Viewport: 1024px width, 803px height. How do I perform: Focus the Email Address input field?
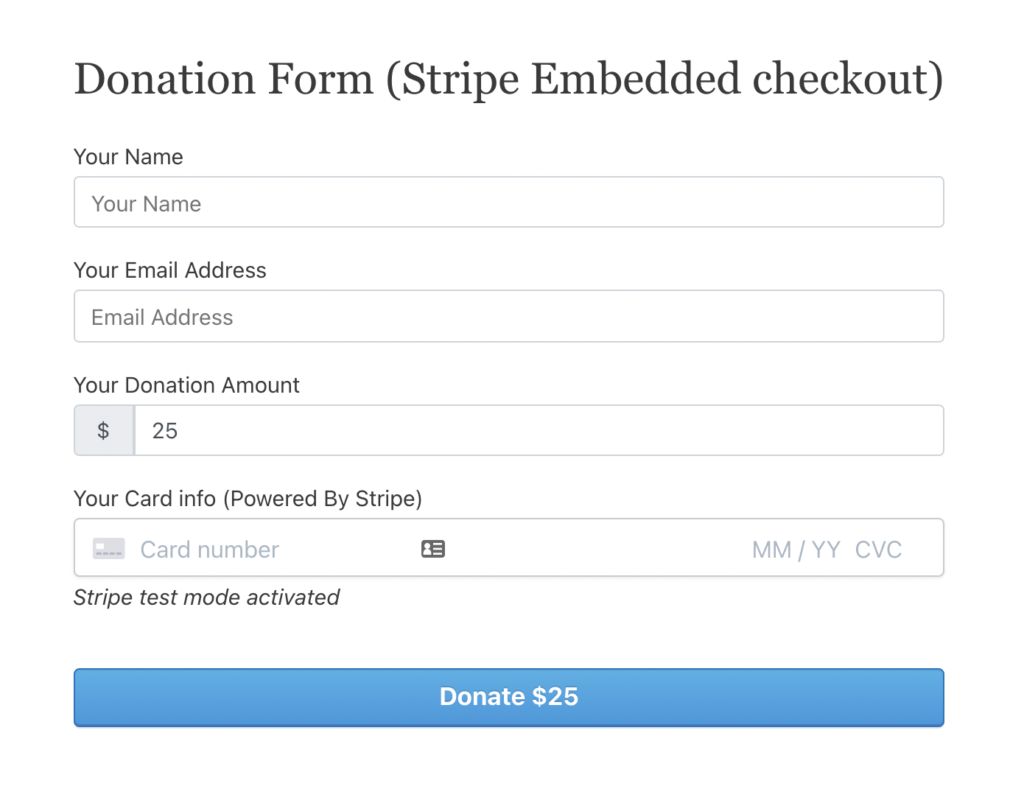[509, 316]
